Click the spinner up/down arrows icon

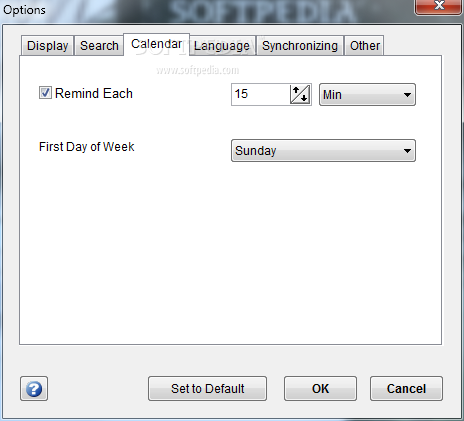click(x=300, y=95)
